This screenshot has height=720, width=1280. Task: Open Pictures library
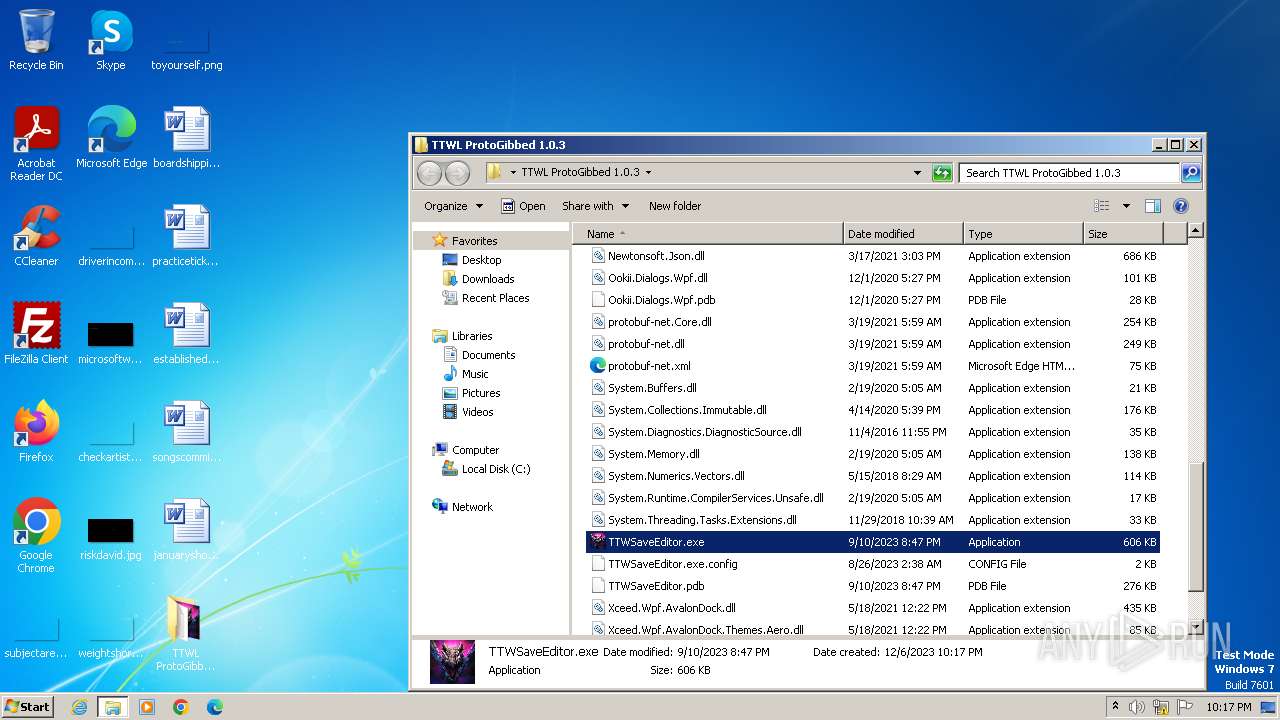pos(481,393)
